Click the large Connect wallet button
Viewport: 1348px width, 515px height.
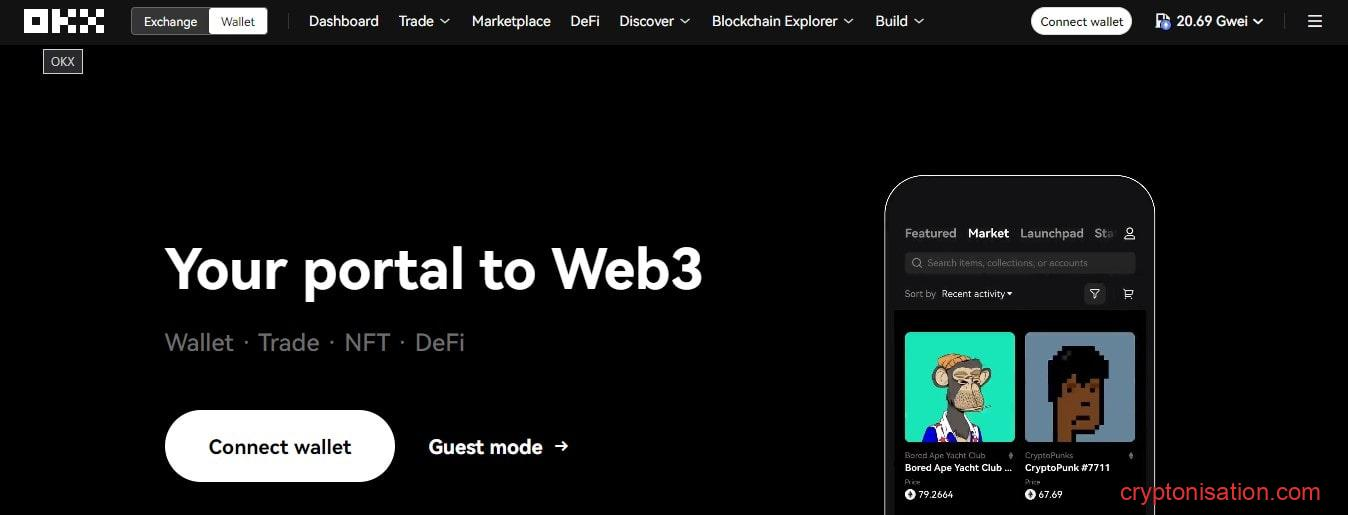point(280,446)
